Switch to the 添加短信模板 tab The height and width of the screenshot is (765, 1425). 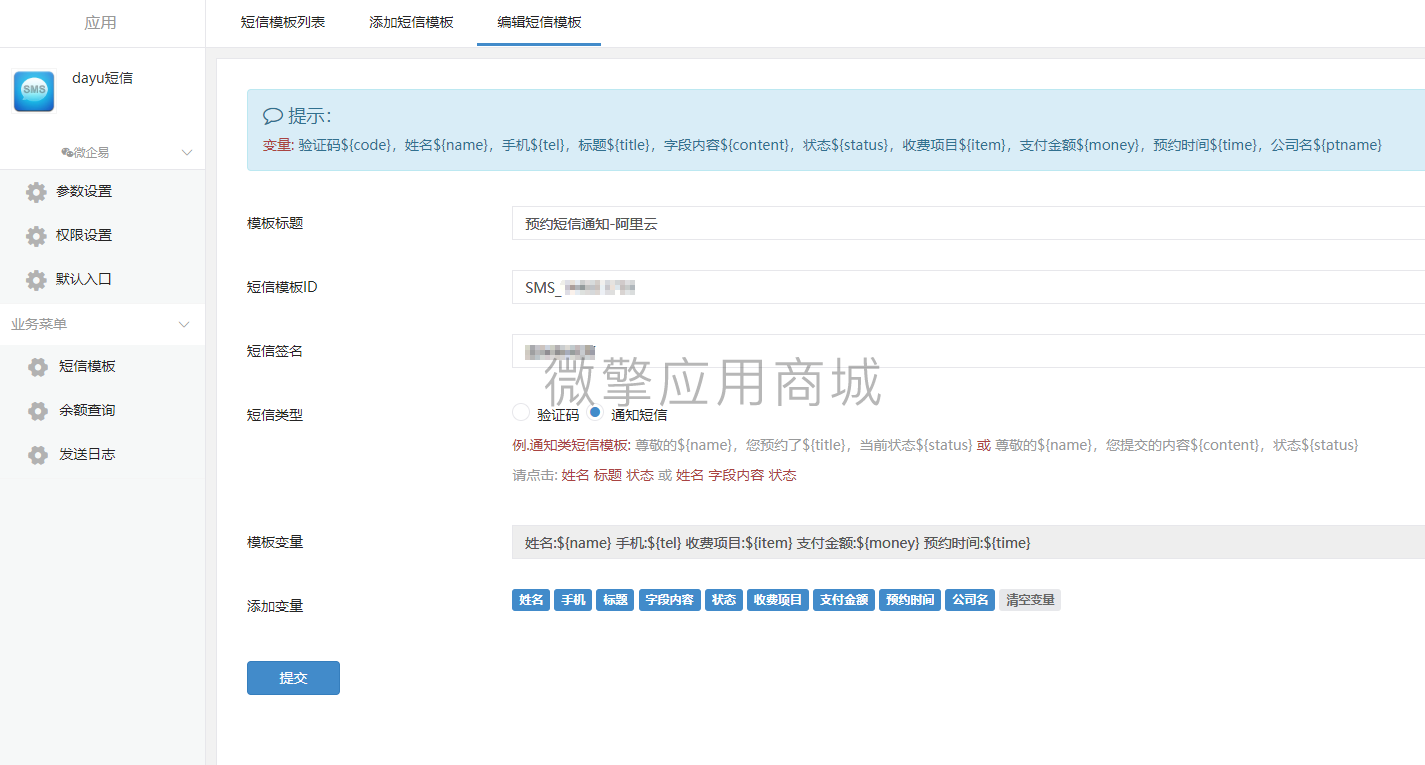411,22
